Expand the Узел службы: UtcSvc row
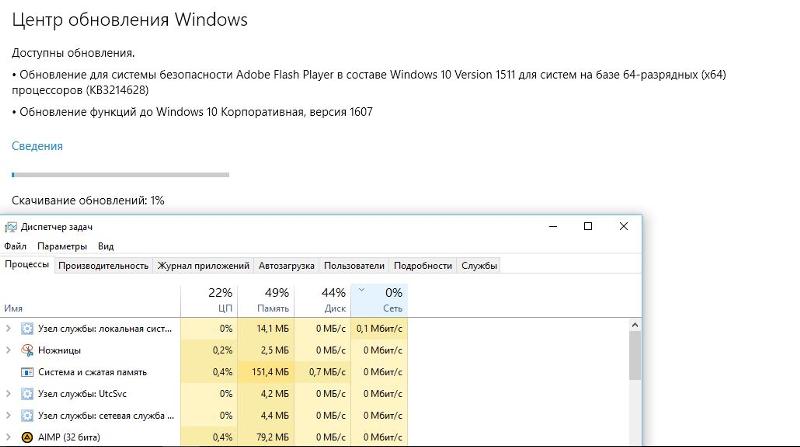The width and height of the screenshot is (800, 447). pyautogui.click(x=8, y=394)
